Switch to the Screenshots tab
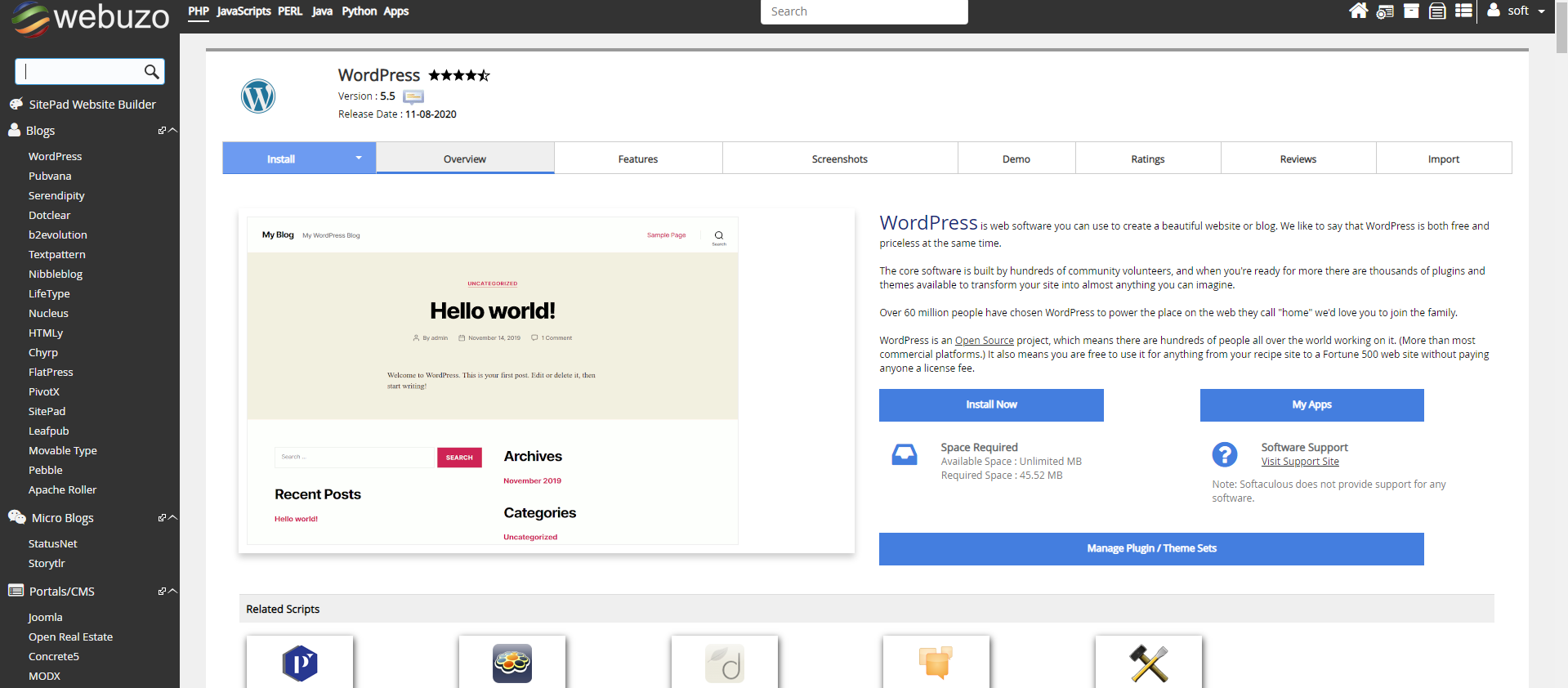The image size is (1568, 688). [x=840, y=159]
